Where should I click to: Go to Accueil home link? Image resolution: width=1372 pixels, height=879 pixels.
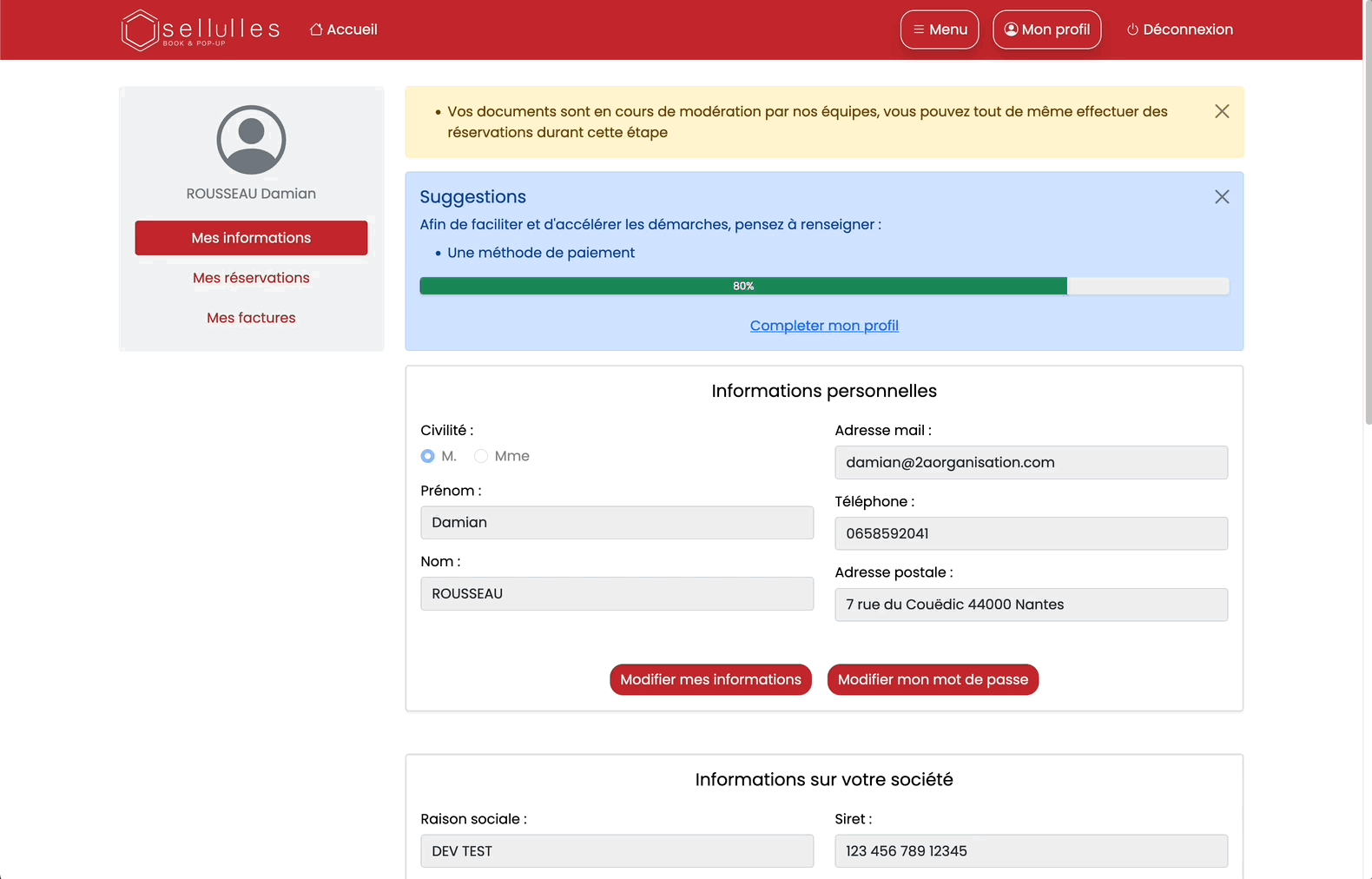click(x=344, y=30)
